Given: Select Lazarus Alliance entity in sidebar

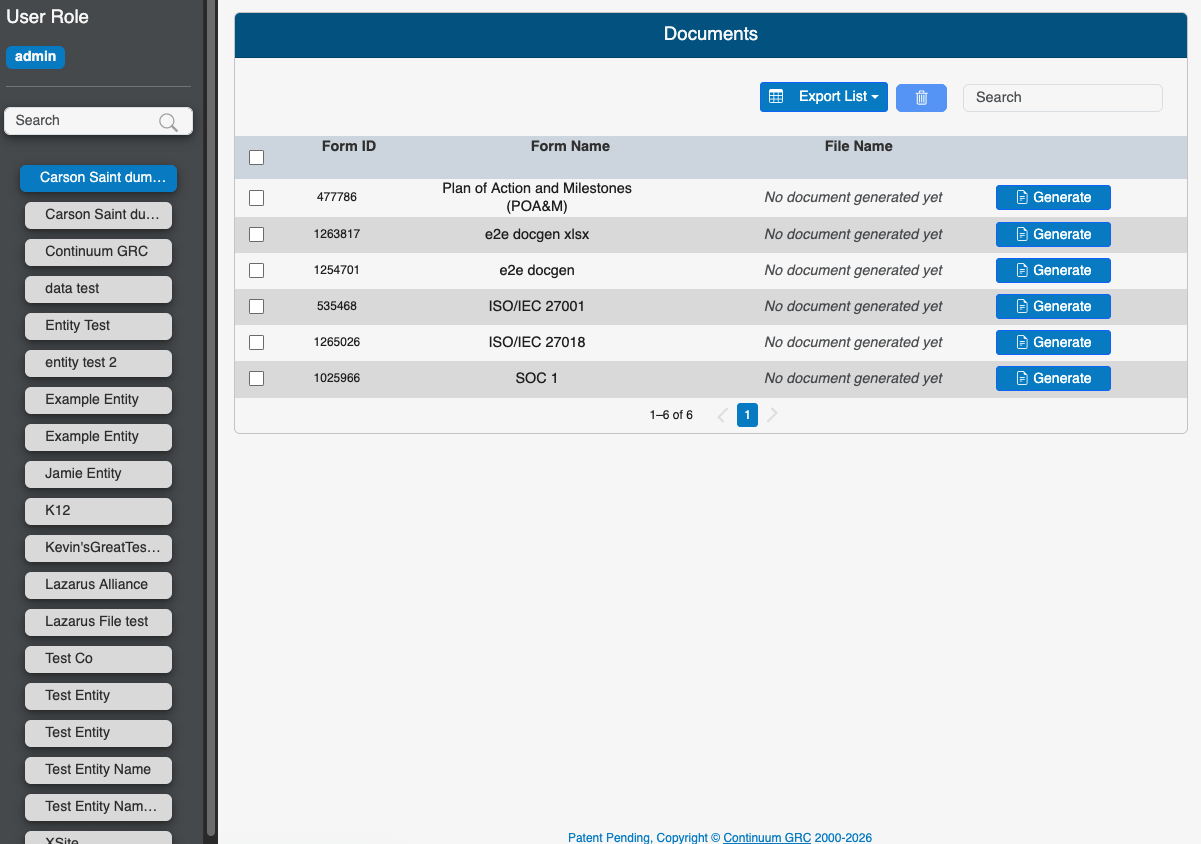Looking at the screenshot, I should point(97,585).
